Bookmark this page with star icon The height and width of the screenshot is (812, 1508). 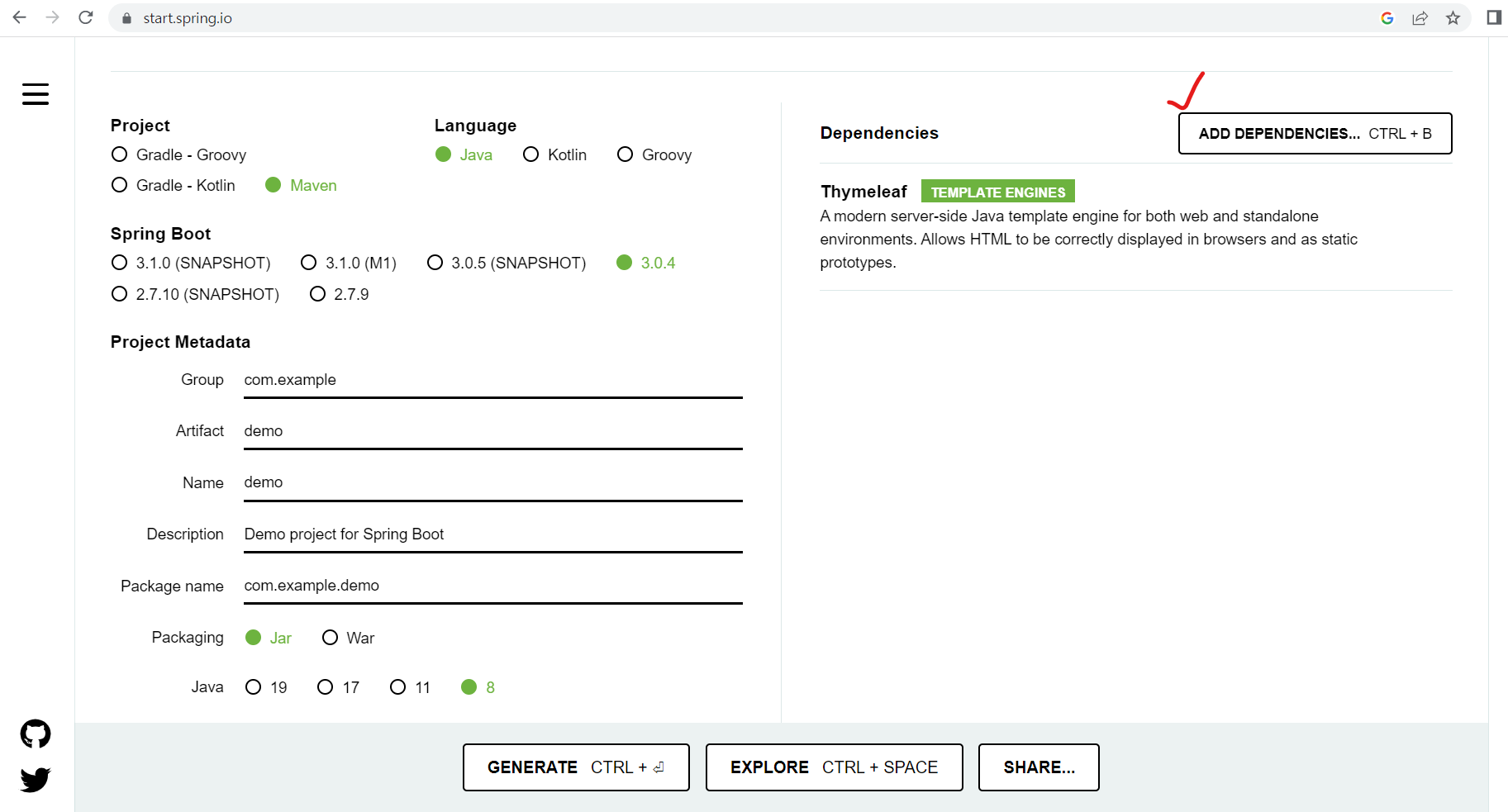1453,18
